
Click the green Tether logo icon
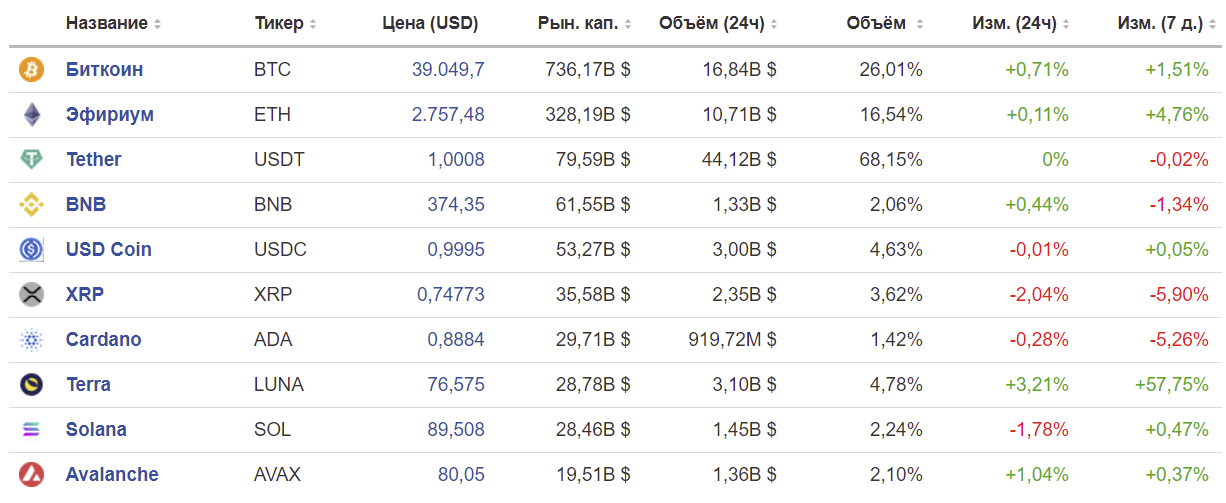[32, 160]
